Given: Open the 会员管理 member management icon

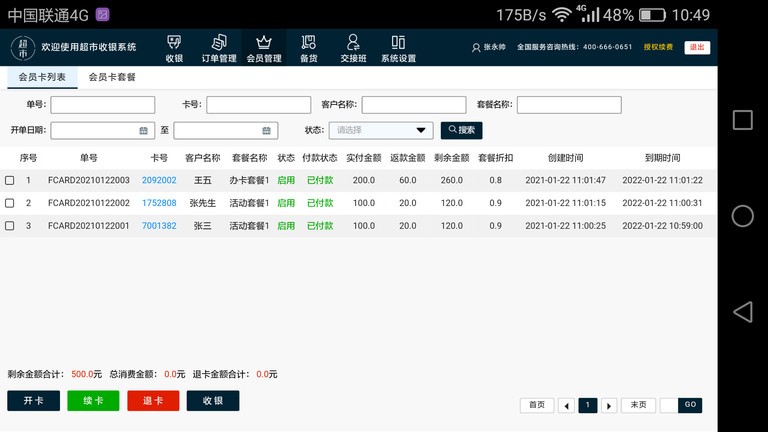Looking at the screenshot, I should point(264,47).
